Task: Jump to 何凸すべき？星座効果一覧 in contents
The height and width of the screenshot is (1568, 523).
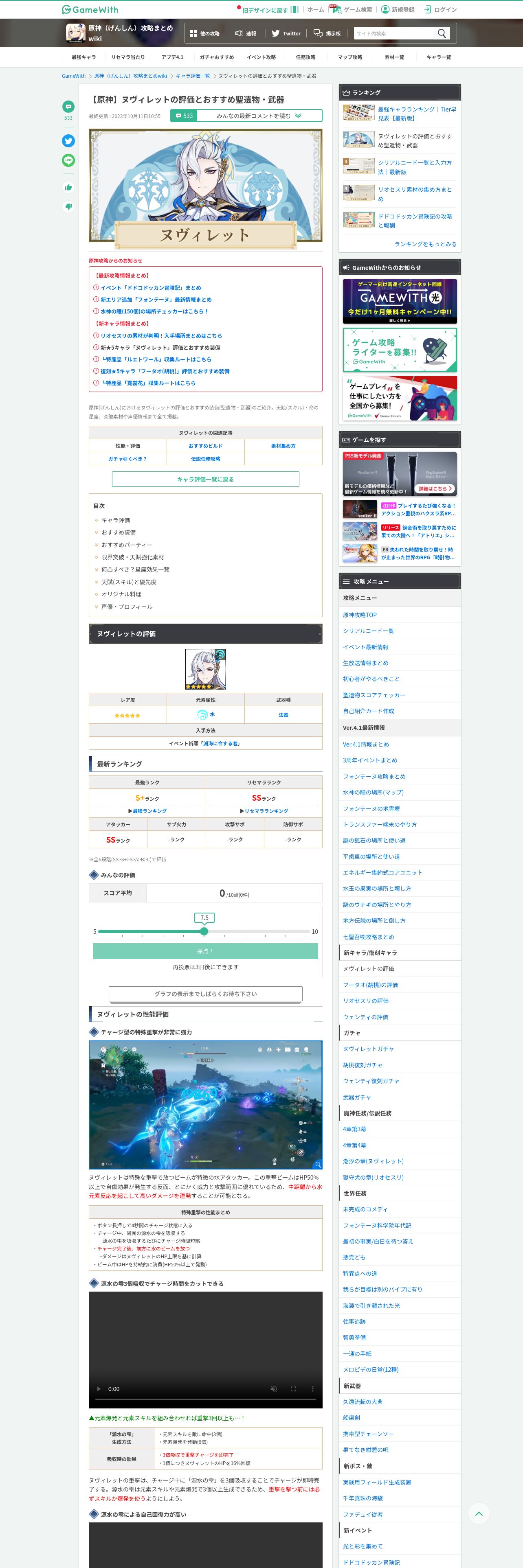Action: [x=135, y=570]
